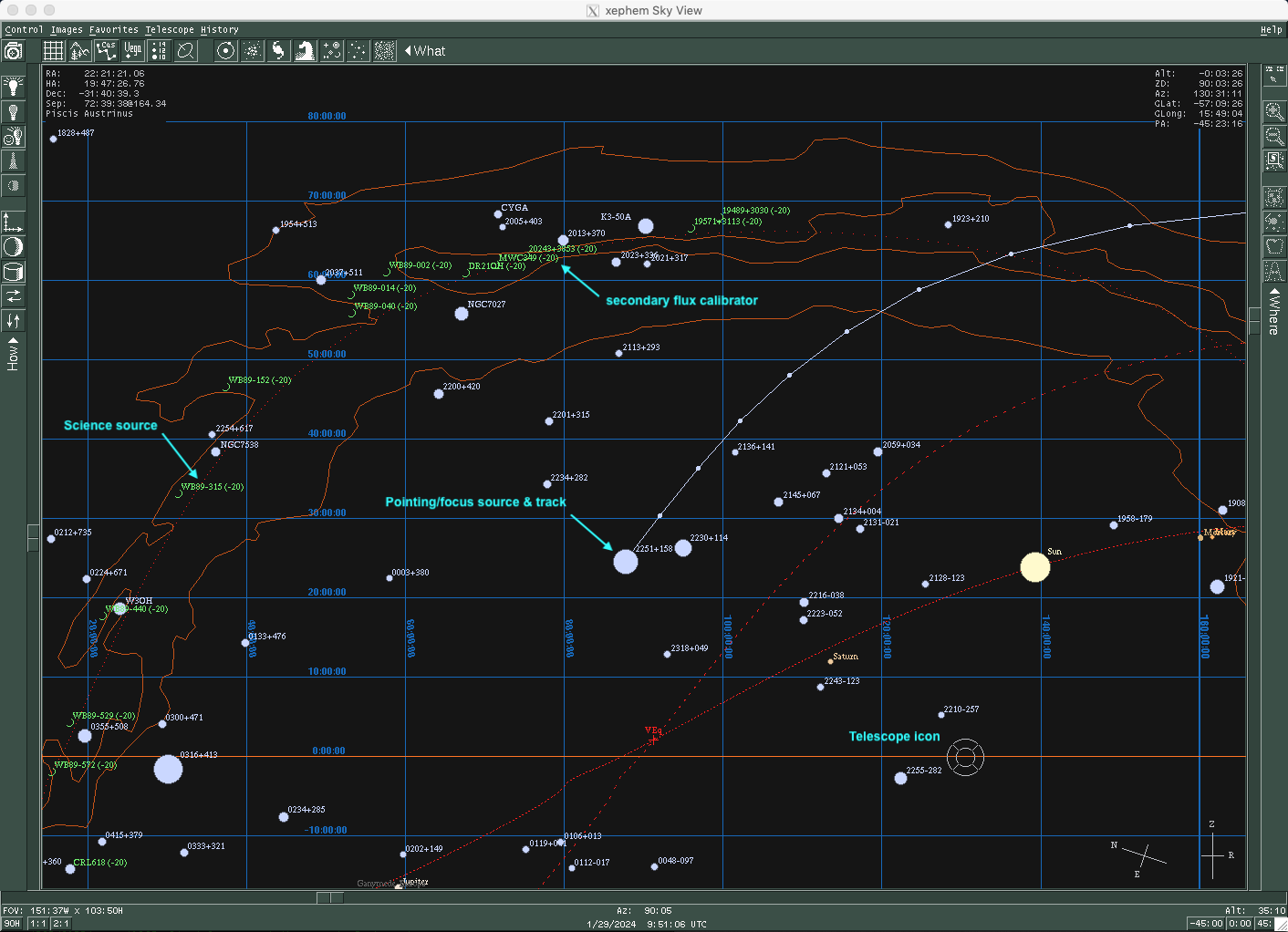Toggle the constellation figures icon labeled Cas
Viewport: 1288px width, 932px height.
[x=107, y=51]
